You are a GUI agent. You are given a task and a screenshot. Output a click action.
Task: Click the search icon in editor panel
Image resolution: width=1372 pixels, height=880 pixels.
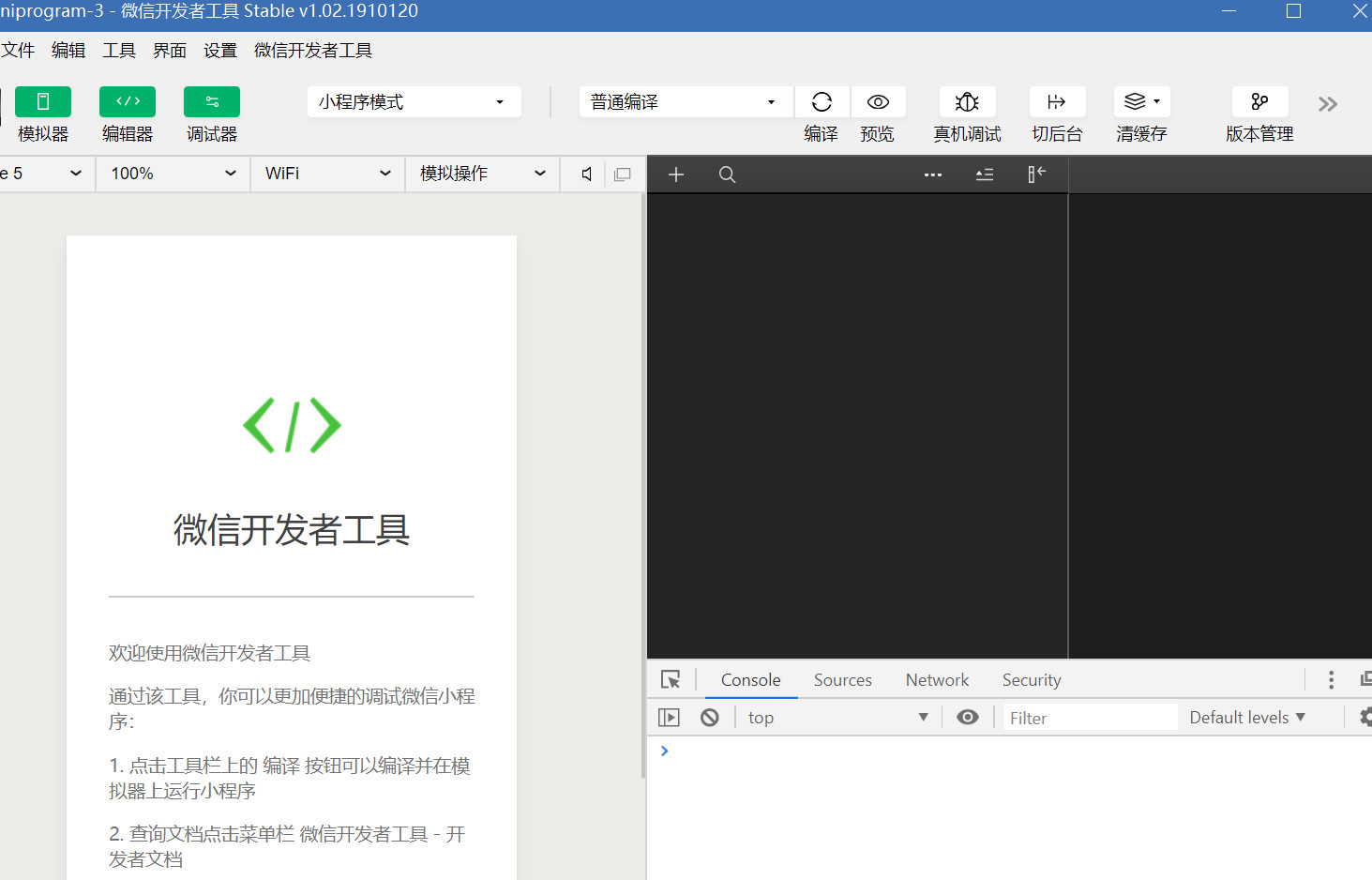727,174
